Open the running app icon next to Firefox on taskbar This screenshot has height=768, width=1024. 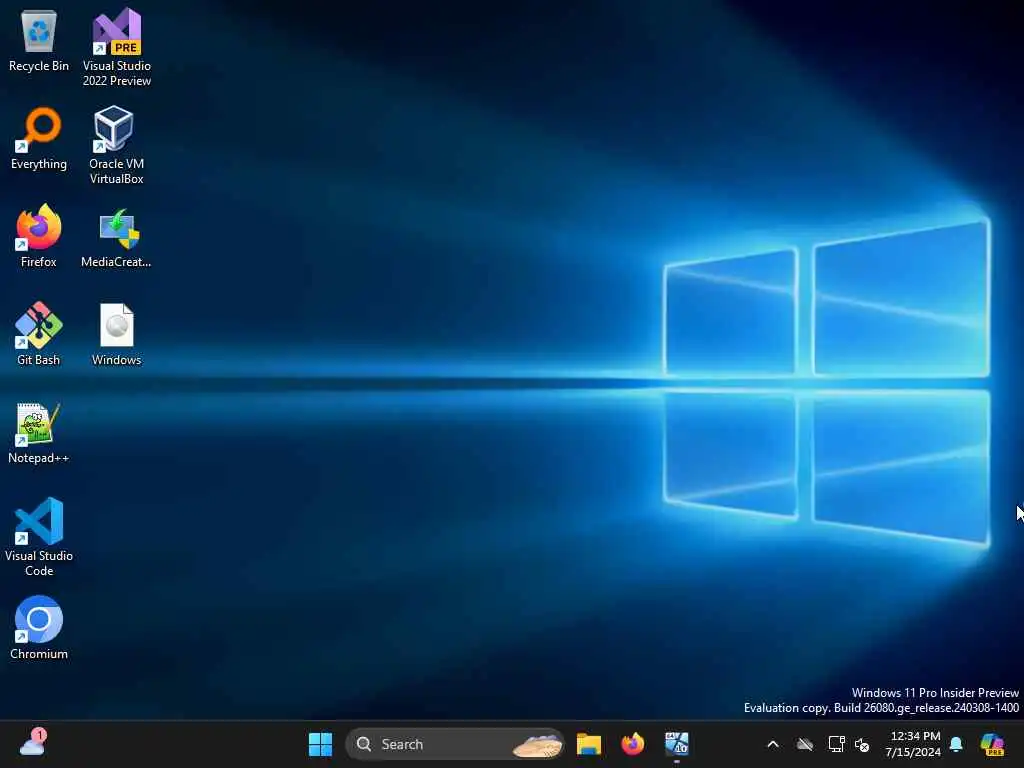(x=677, y=744)
